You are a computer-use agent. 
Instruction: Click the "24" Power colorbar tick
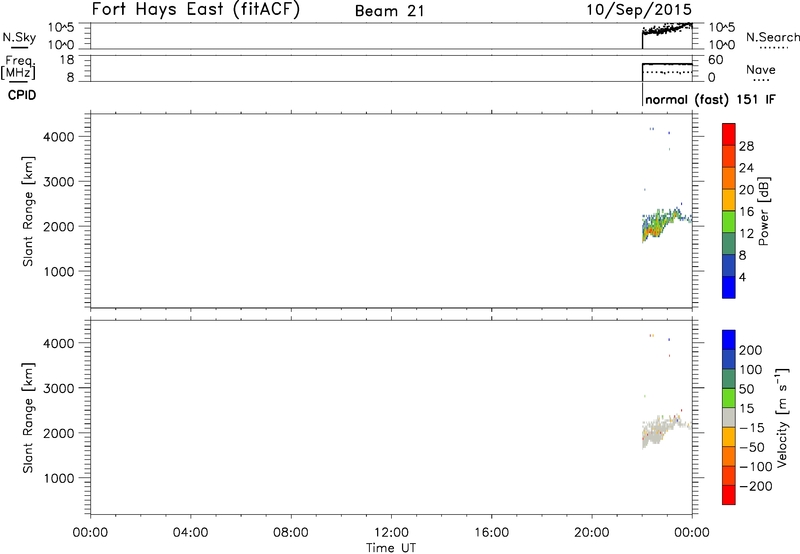[746, 168]
